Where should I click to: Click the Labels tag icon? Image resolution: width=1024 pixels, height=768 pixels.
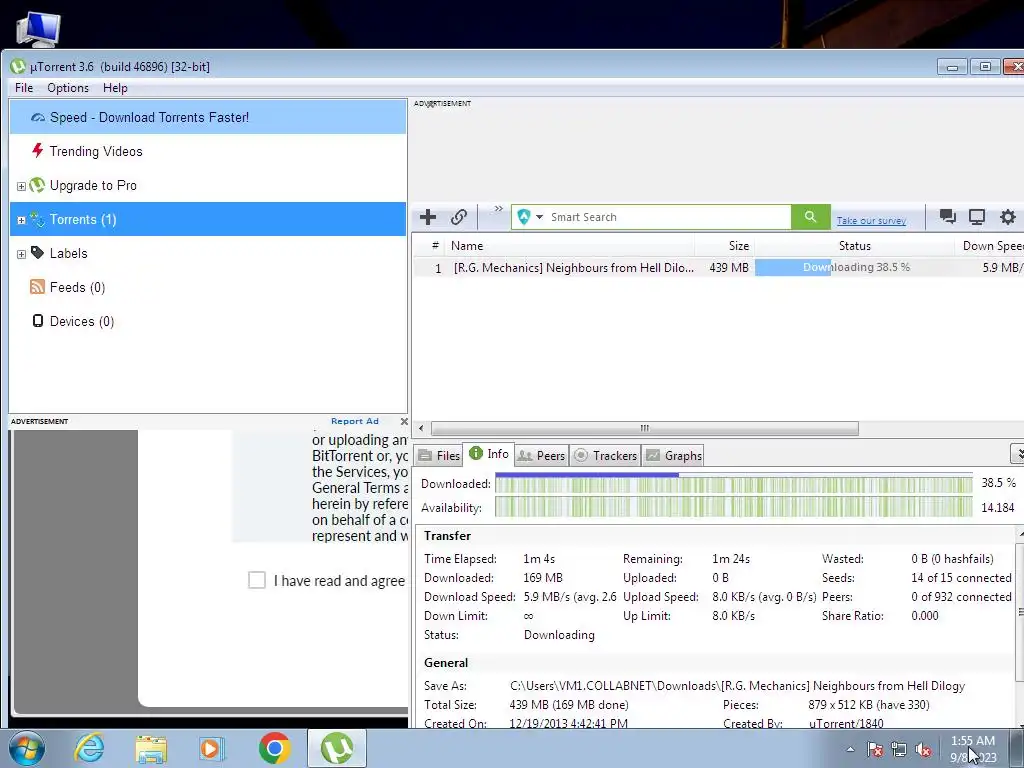(38, 253)
